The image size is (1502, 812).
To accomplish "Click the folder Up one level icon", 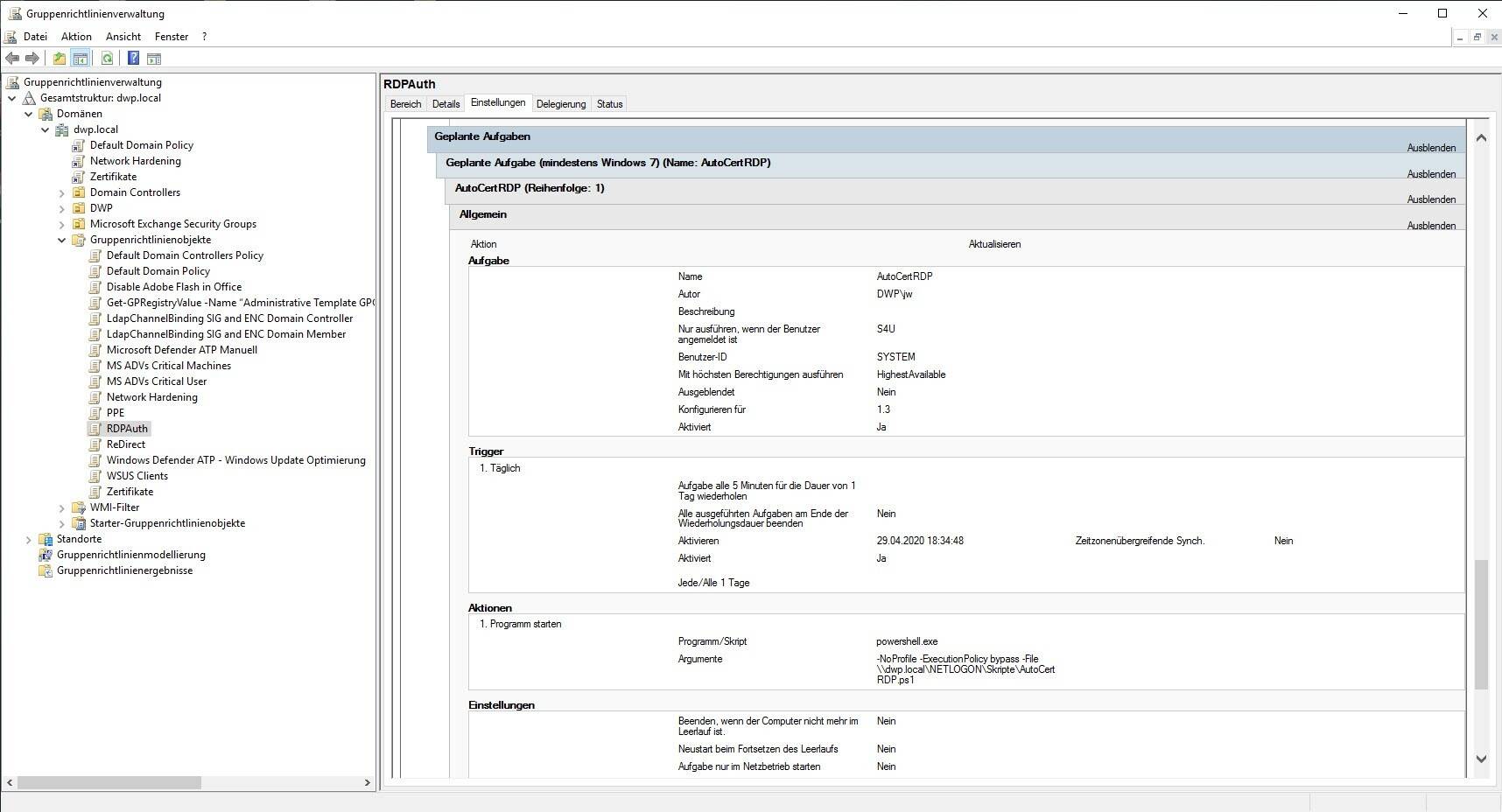I will pos(59,59).
